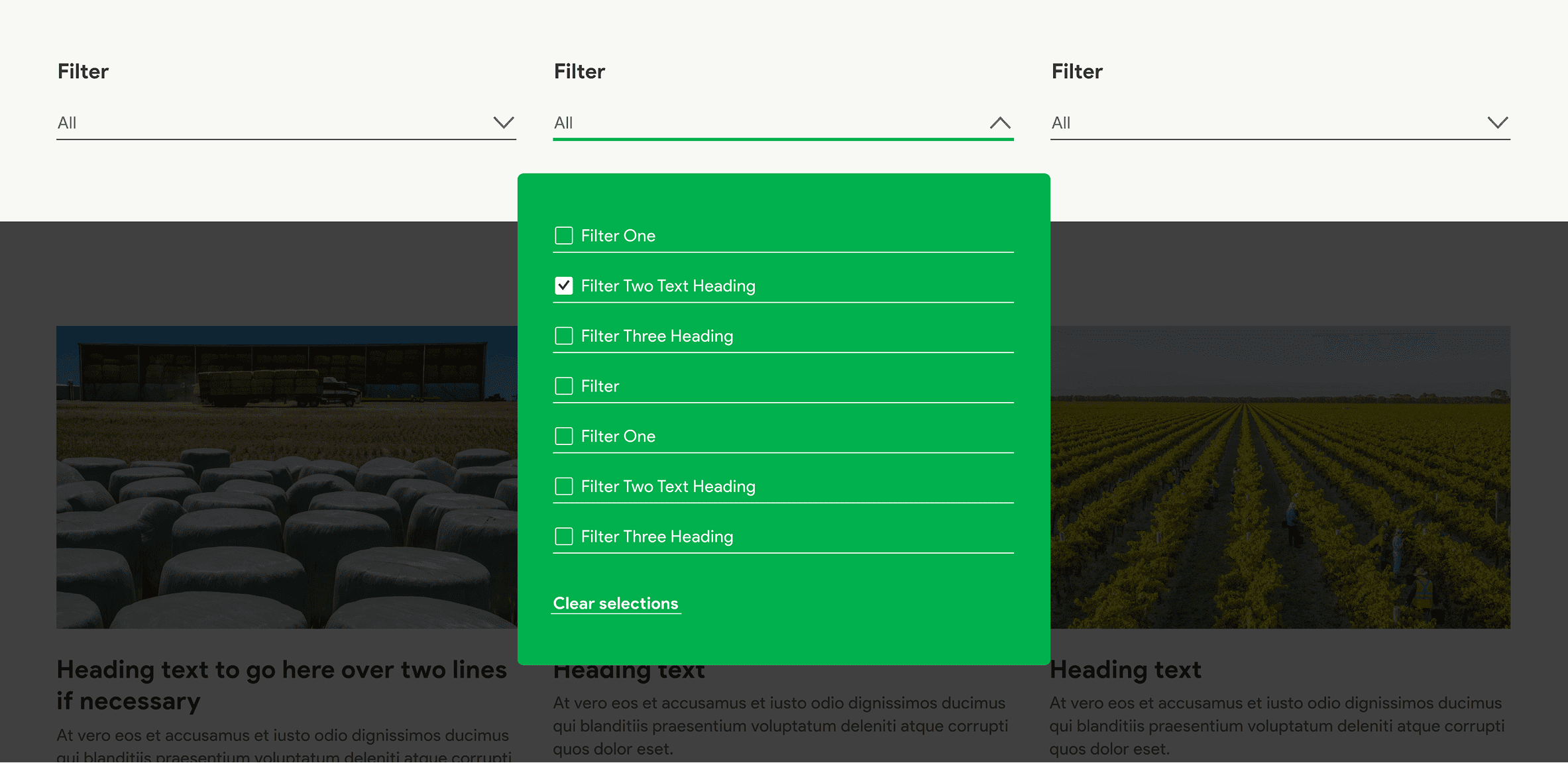Select the upper Filter Two Text Heading label

(x=668, y=286)
